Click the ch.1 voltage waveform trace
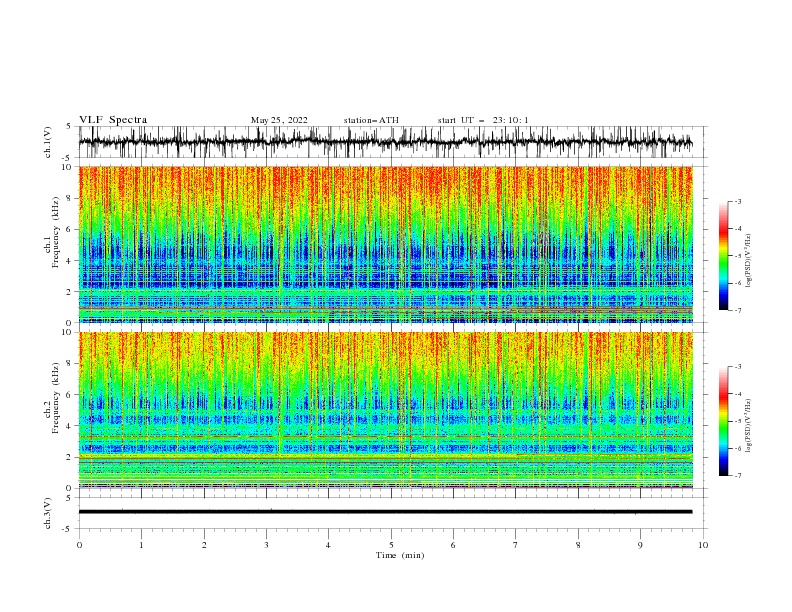Screen dimensions: 792x612 point(385,142)
